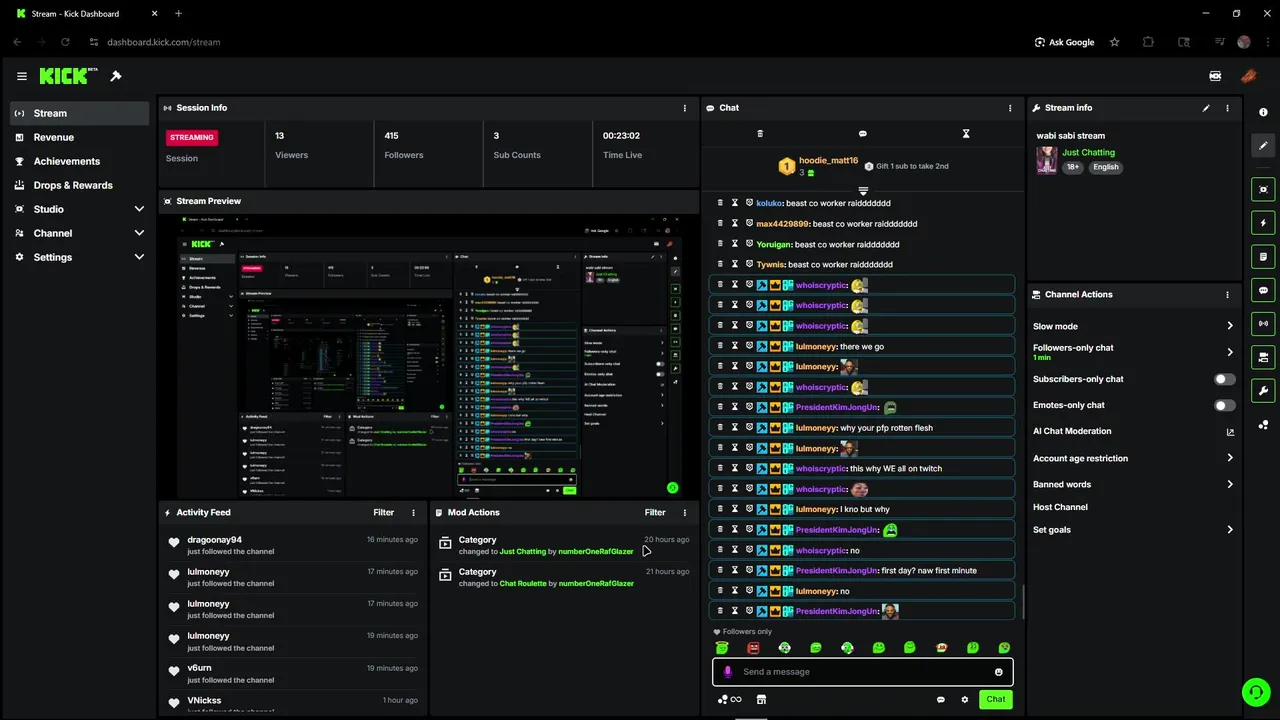Screen dimensions: 1280x720
Task: Toggle Subscribers-only chat switch
Action: [x=1224, y=379]
